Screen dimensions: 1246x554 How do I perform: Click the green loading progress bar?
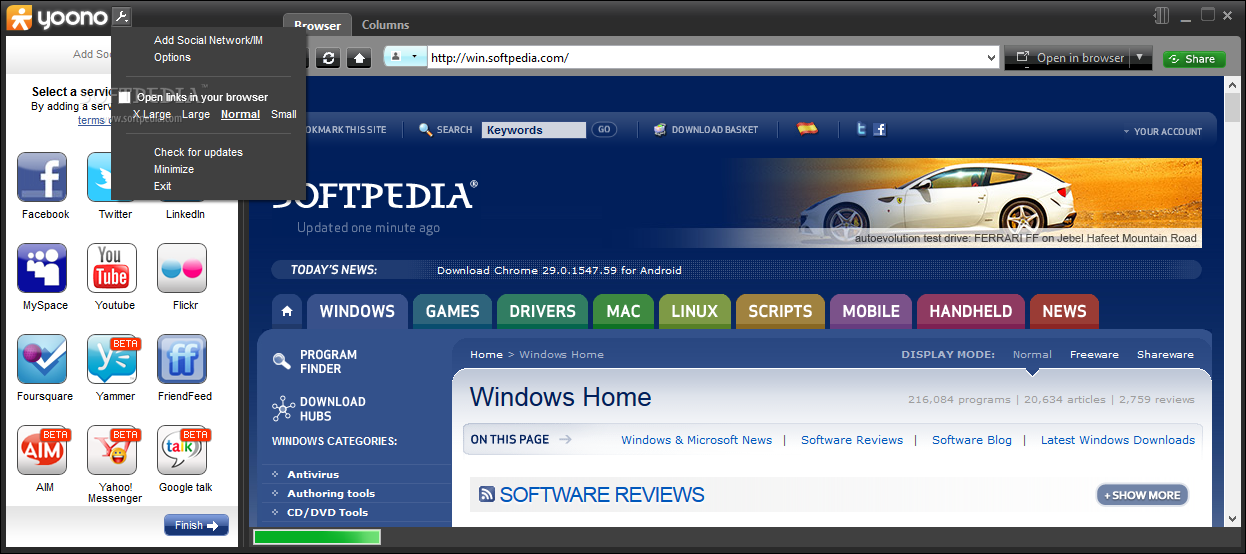pyautogui.click(x=317, y=538)
